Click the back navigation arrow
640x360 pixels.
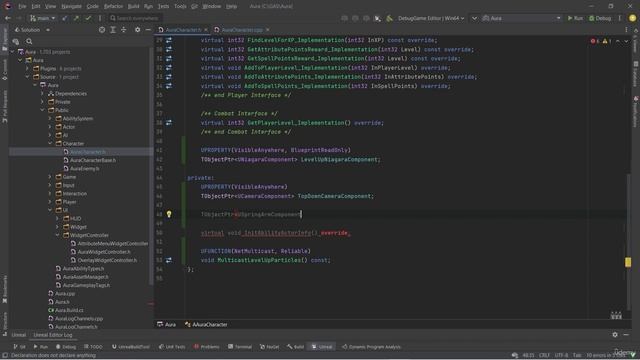coord(8,18)
